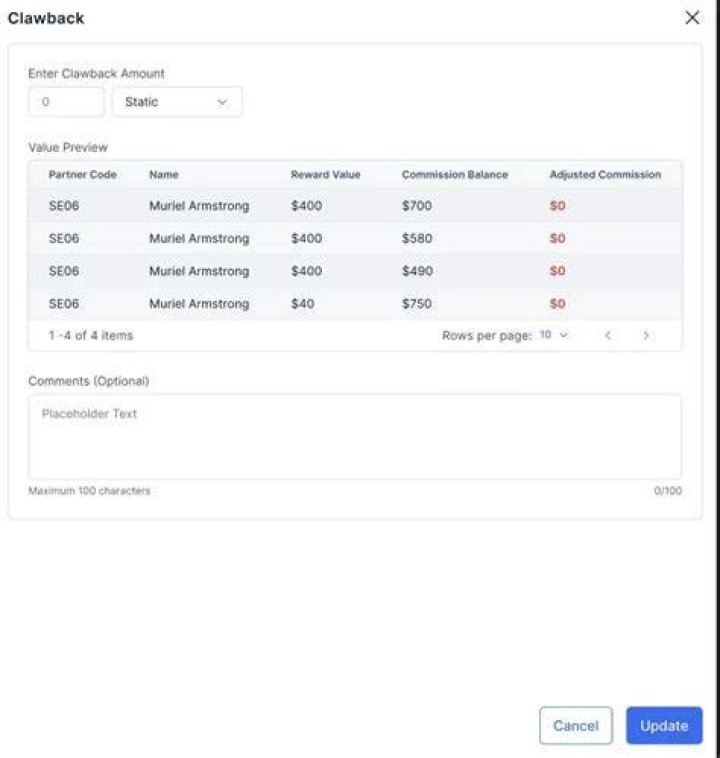Go to previous page arrow icon
The width and height of the screenshot is (720, 758).
click(x=608, y=335)
